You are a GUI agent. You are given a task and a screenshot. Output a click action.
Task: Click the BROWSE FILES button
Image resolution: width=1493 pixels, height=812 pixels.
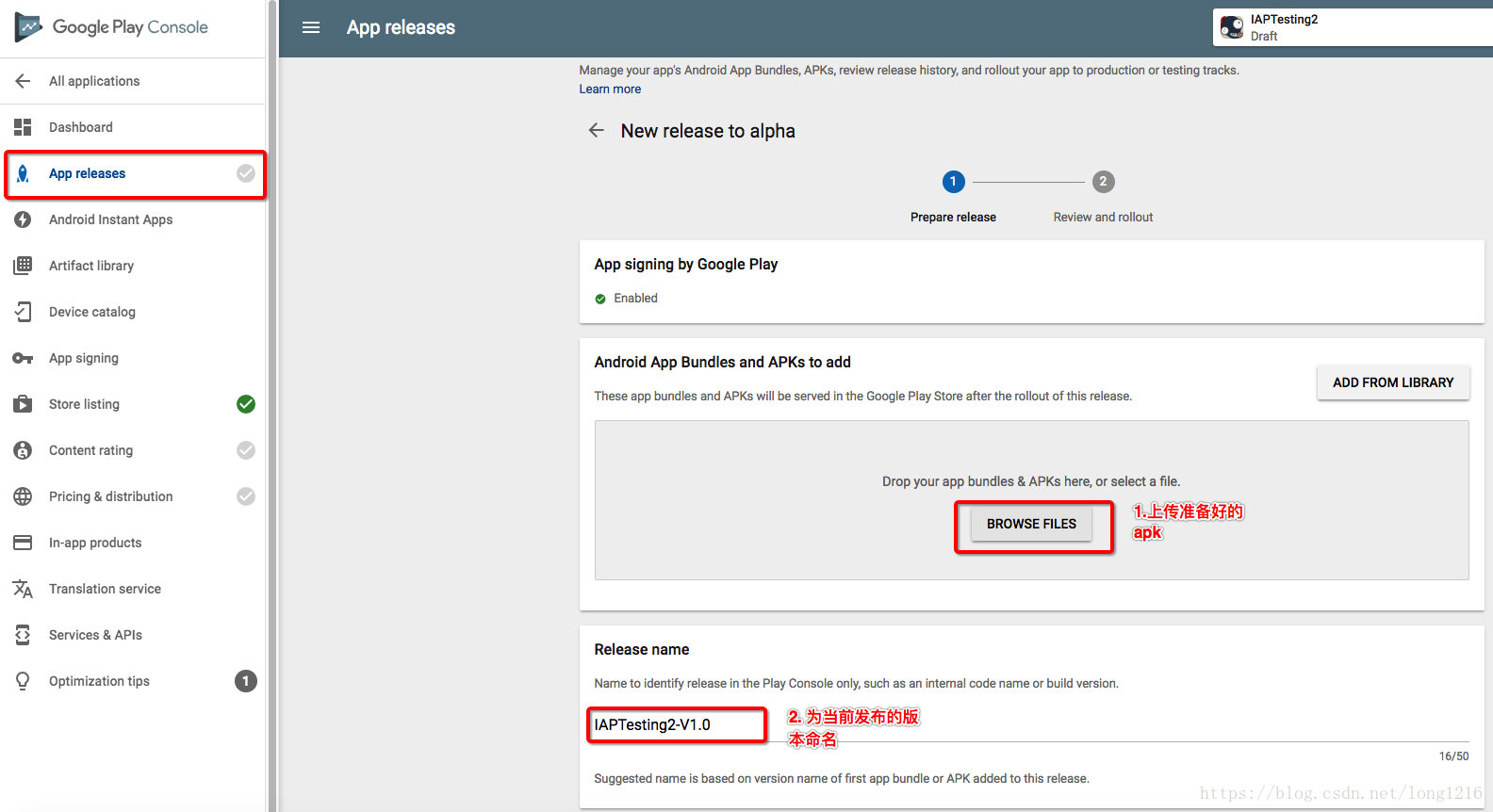(x=1031, y=524)
